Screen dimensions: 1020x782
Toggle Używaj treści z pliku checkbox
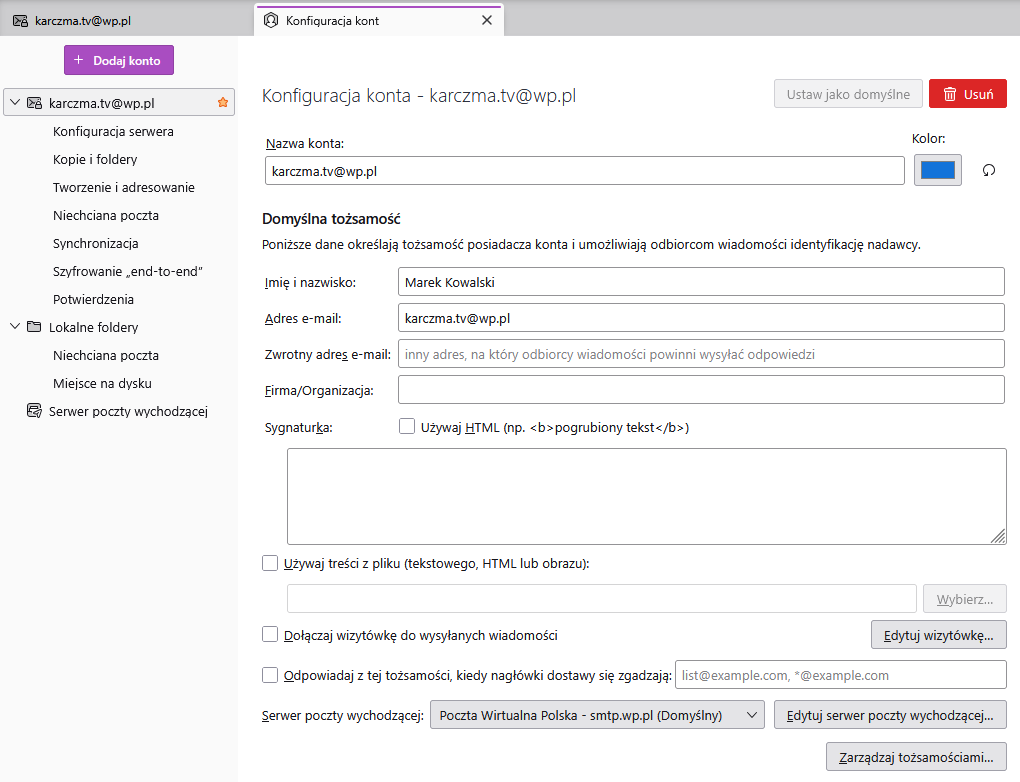click(270, 563)
